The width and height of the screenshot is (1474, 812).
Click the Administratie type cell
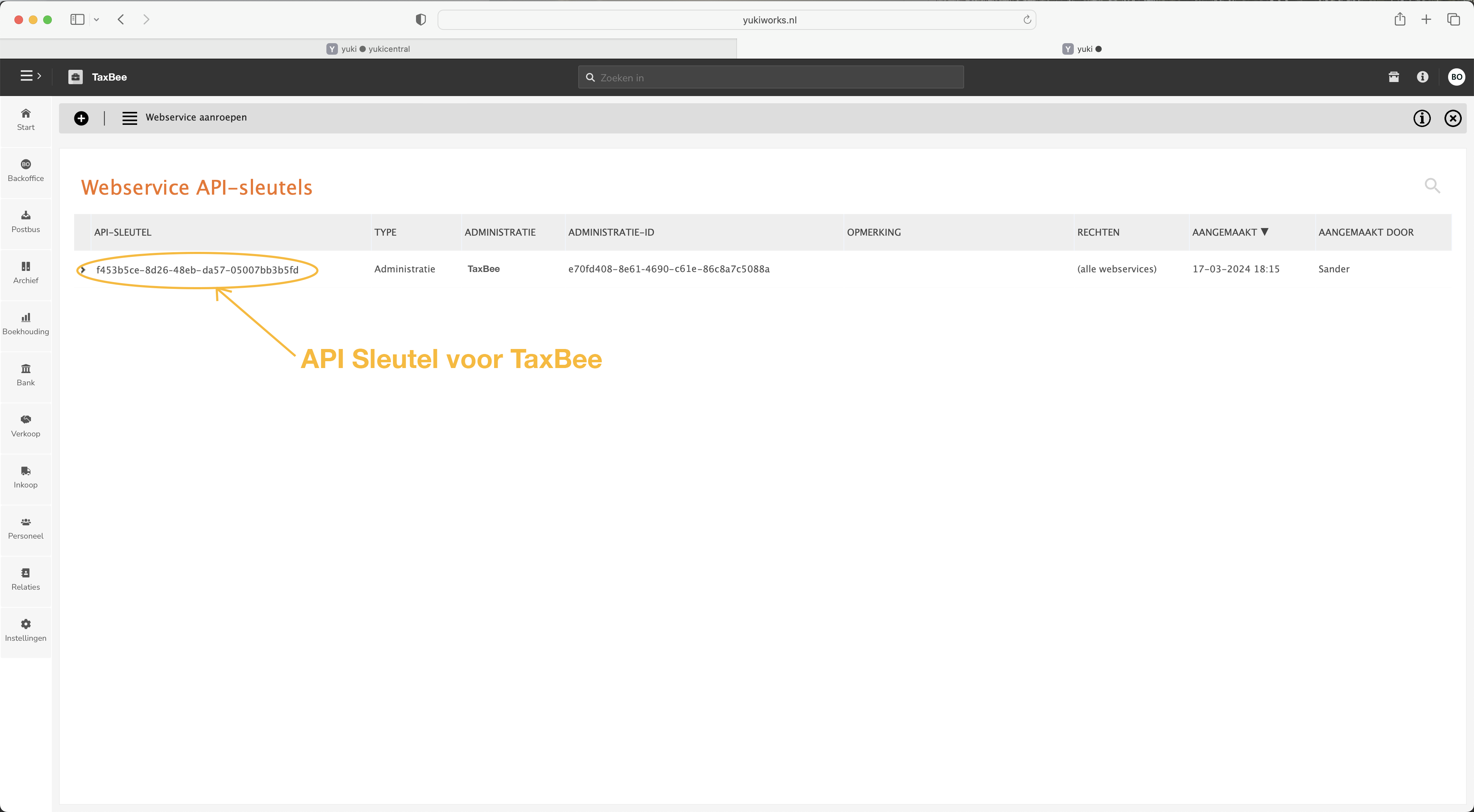[x=404, y=269]
